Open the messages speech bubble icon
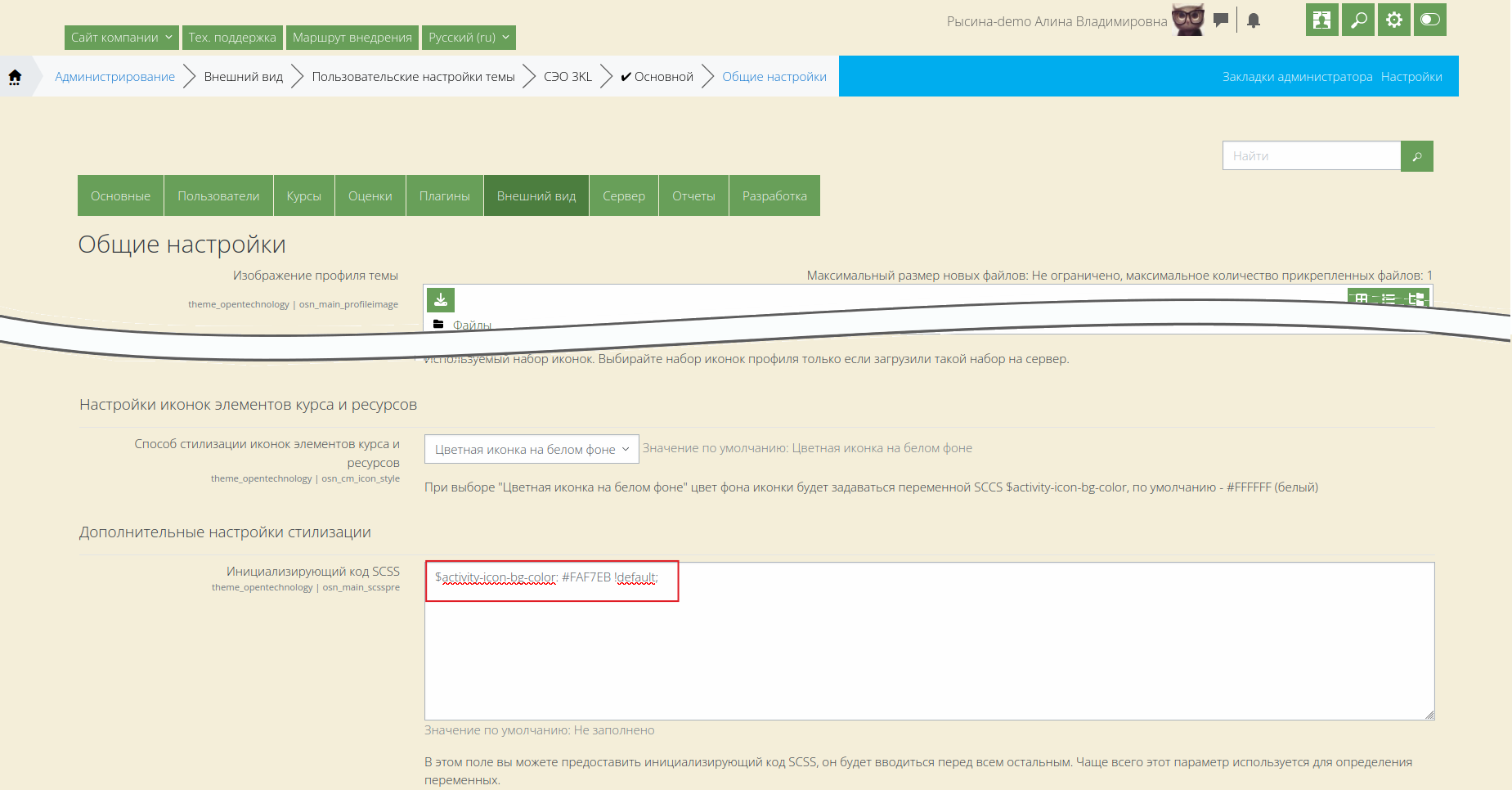Screen dimensions: 1512x790 1221,20
